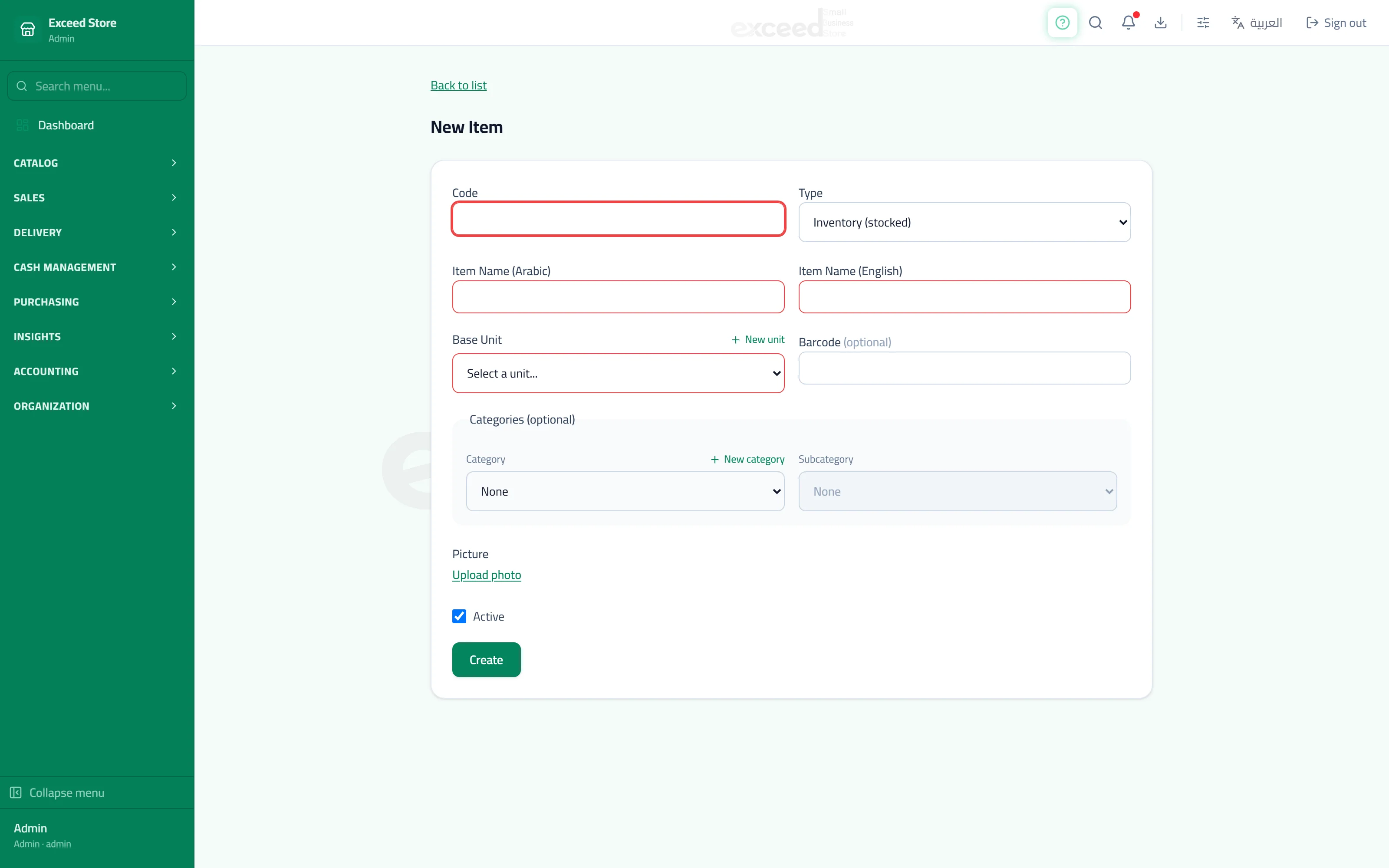Switch language to العربية

point(1257,23)
